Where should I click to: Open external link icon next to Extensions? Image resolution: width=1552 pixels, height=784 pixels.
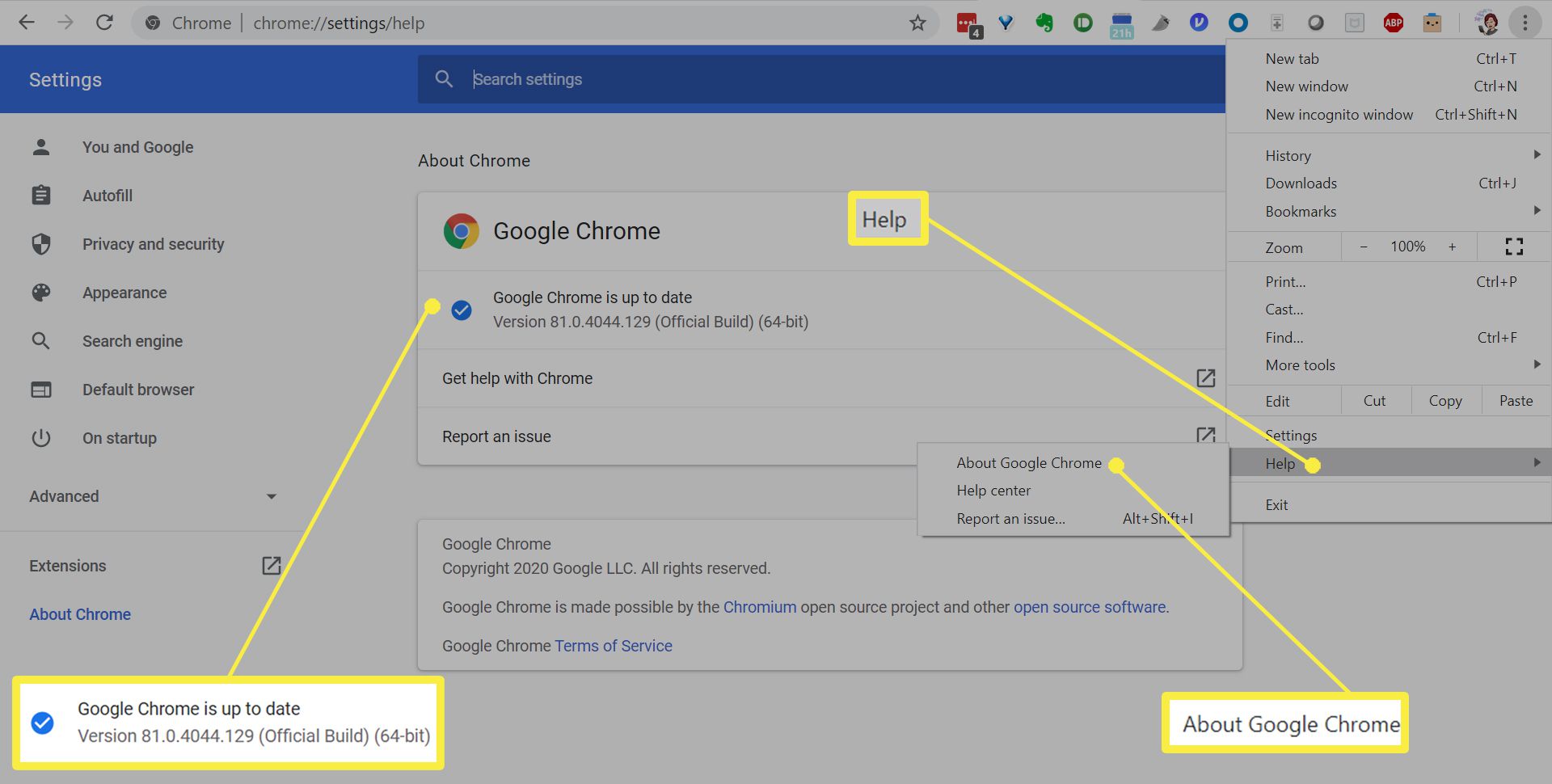(x=272, y=566)
